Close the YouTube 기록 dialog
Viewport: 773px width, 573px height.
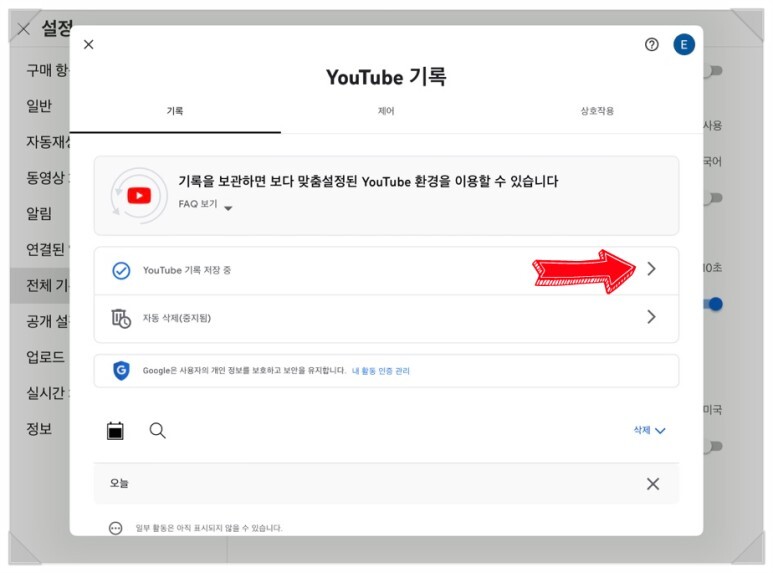coord(89,44)
